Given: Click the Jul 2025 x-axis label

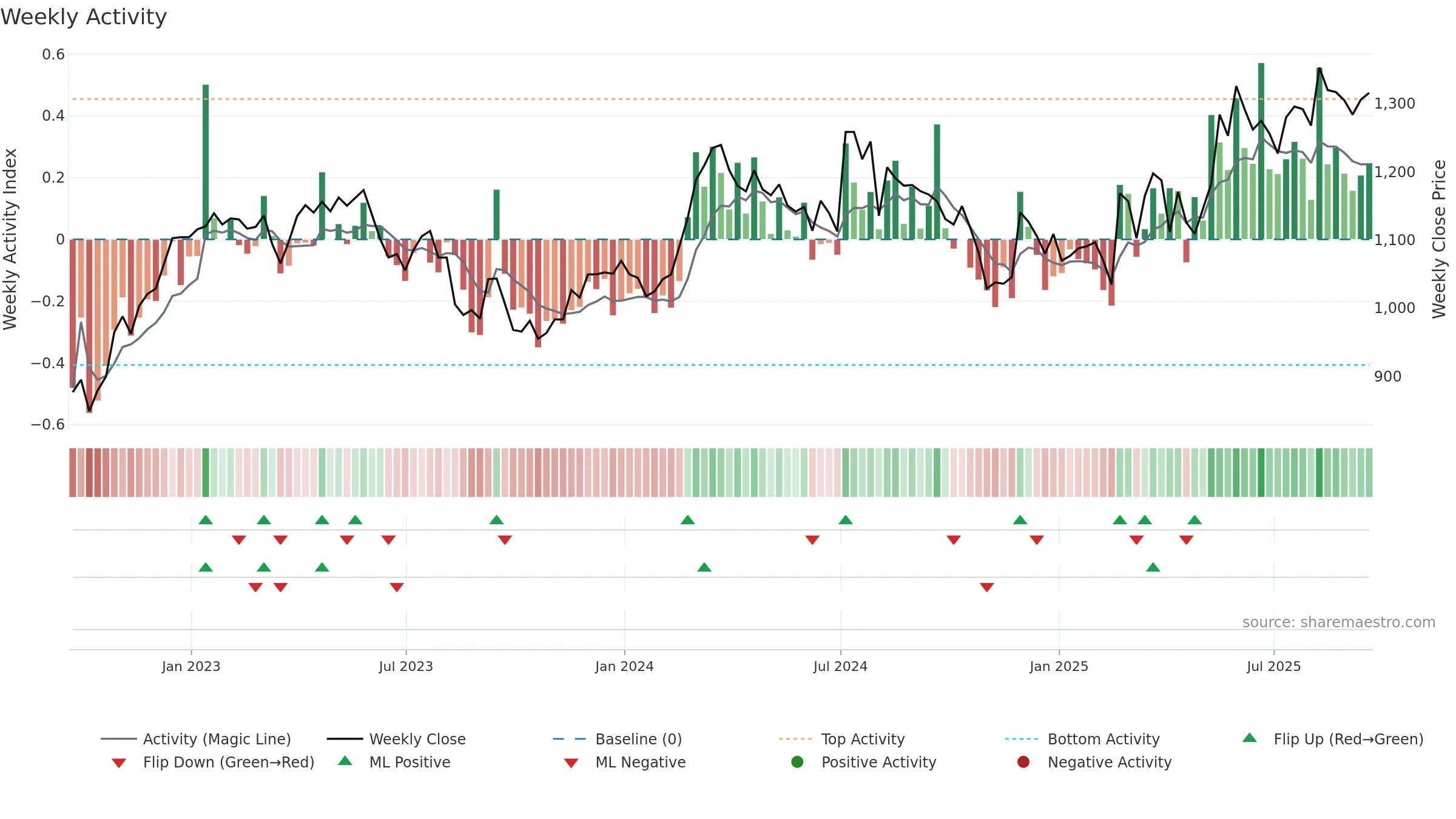Looking at the screenshot, I should coord(1274,666).
